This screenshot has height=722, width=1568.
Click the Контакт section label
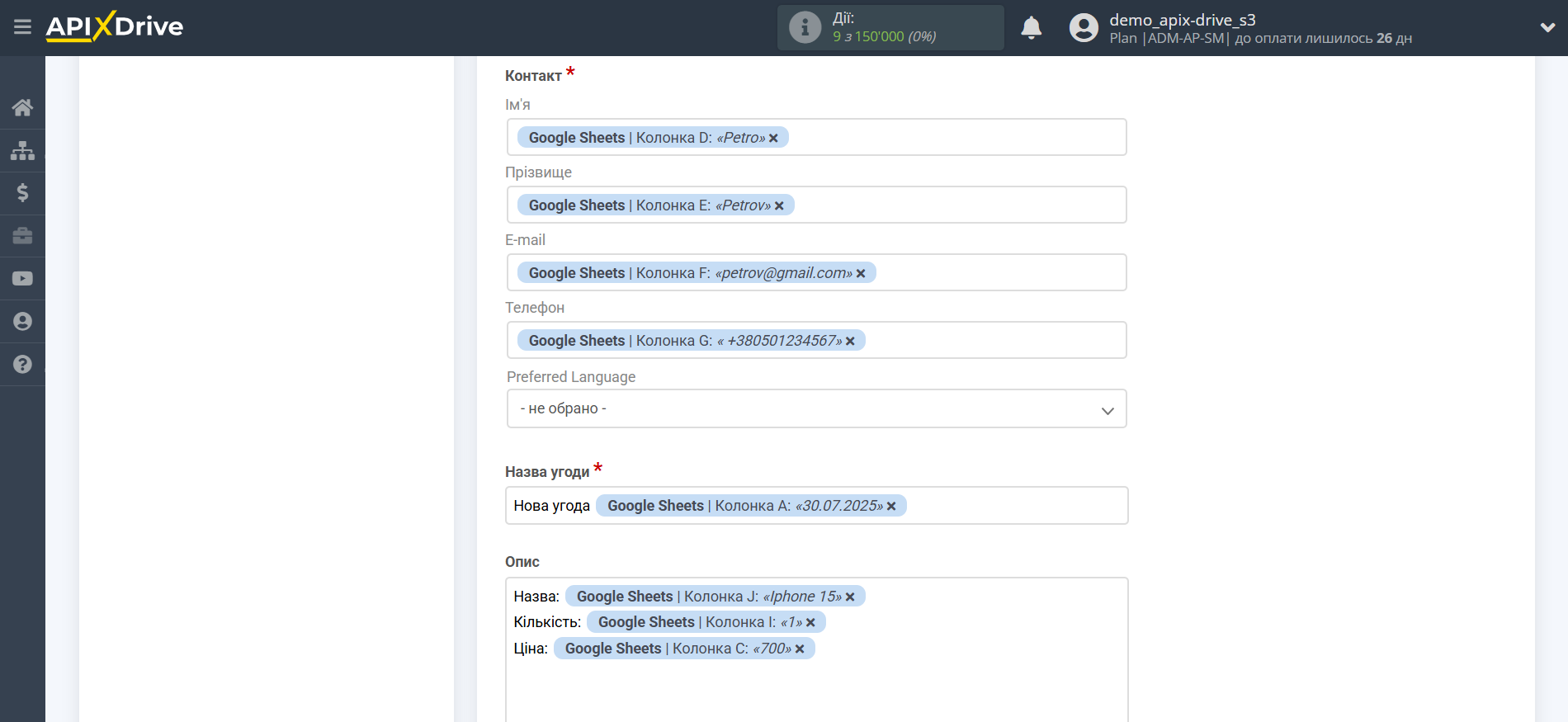[533, 76]
